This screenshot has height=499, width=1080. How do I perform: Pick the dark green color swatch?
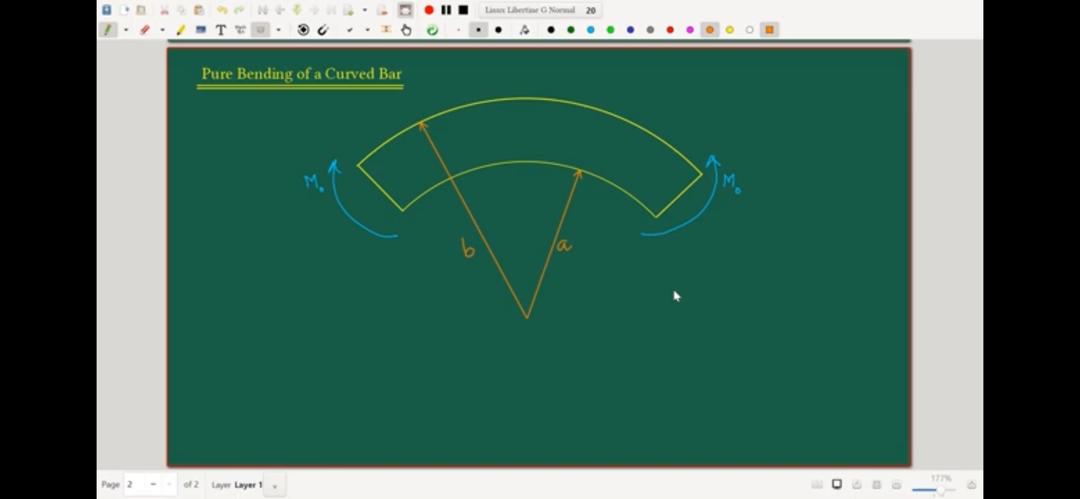tap(570, 30)
